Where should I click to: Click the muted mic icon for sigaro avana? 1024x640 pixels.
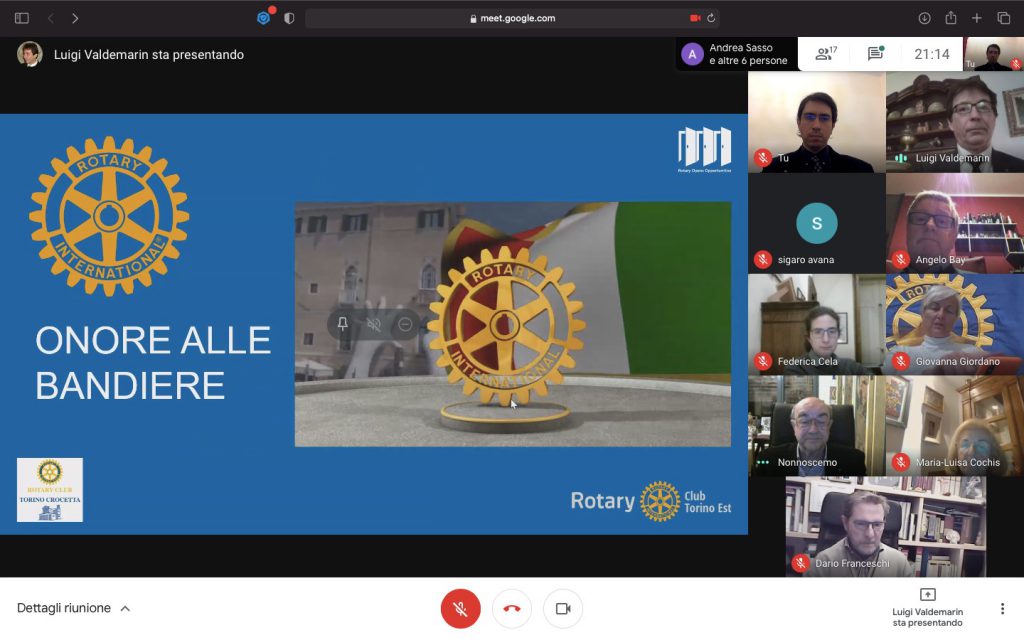[763, 259]
